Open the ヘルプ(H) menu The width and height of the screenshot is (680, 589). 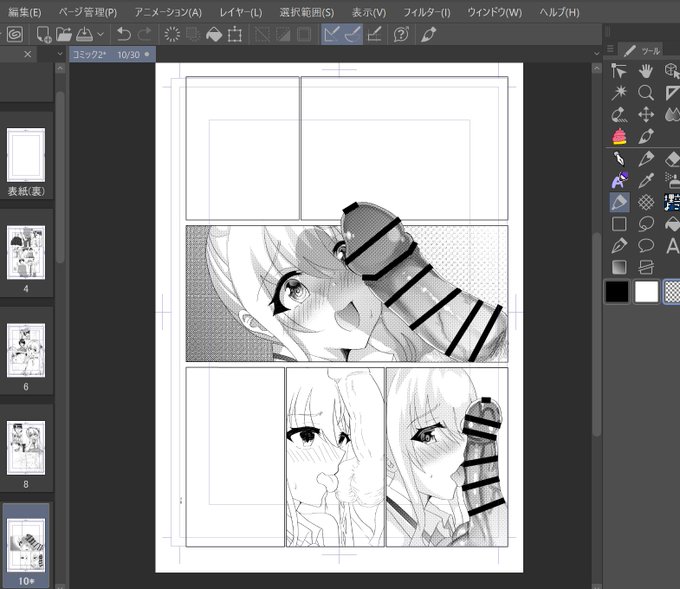559,13
